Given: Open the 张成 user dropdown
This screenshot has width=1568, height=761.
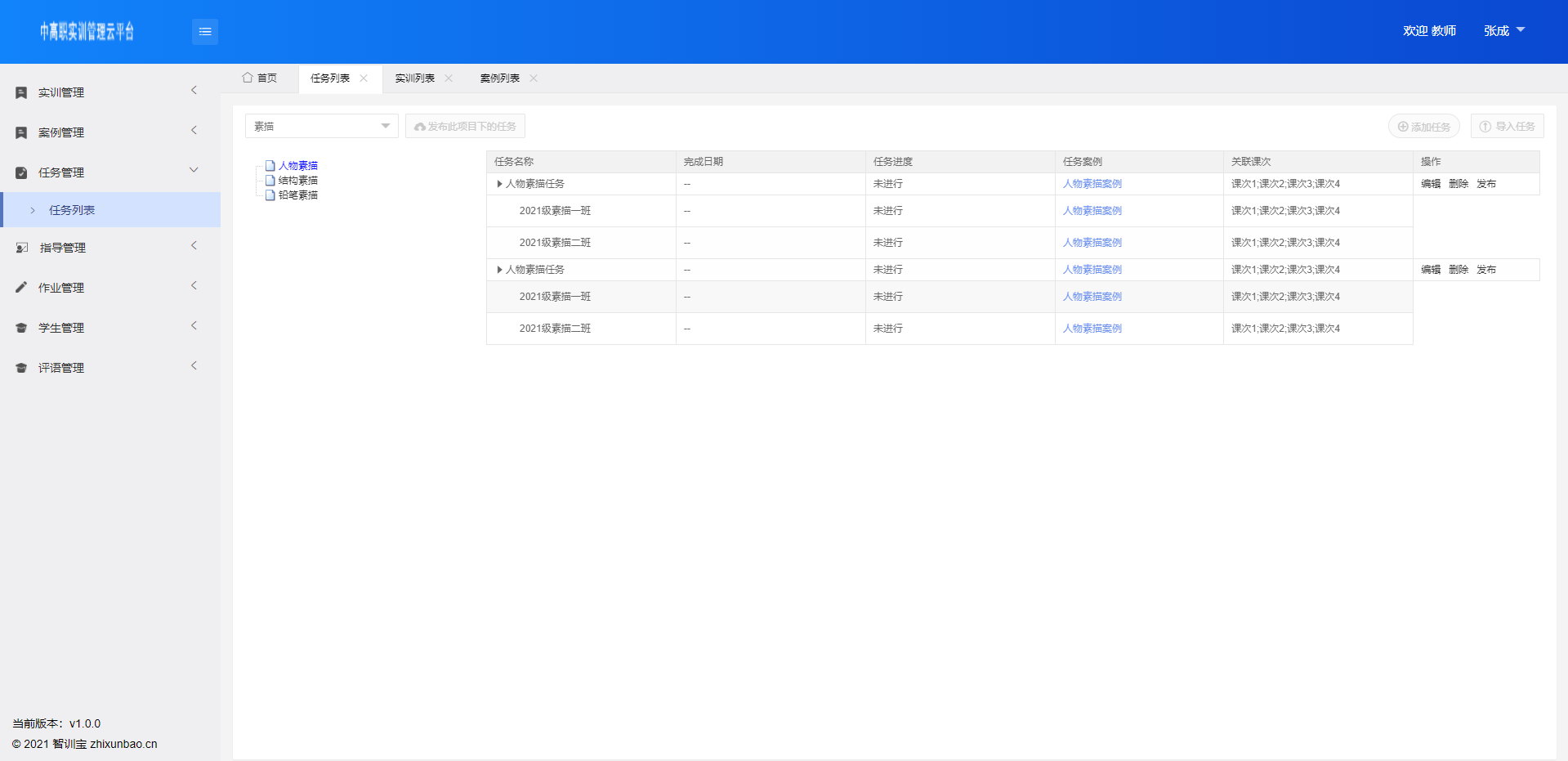Looking at the screenshot, I should [1503, 31].
